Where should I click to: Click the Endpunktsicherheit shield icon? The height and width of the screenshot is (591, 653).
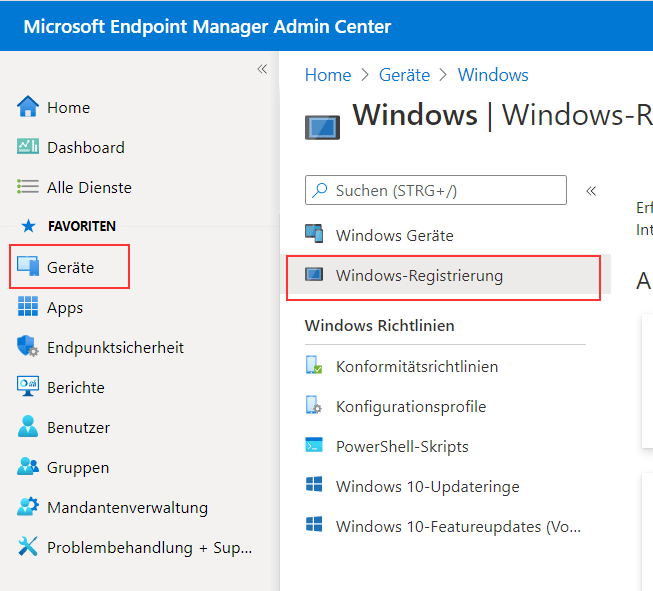tap(28, 346)
